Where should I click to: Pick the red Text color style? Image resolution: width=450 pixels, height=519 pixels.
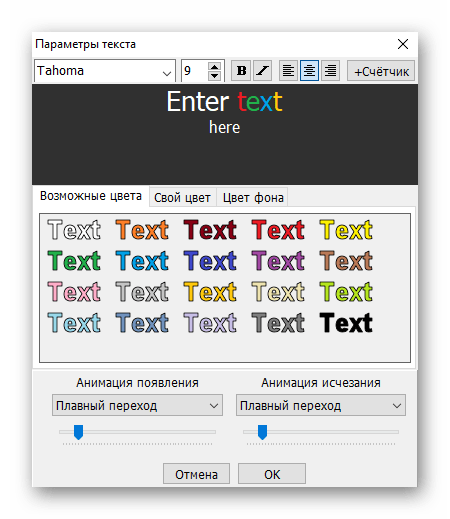(x=278, y=230)
